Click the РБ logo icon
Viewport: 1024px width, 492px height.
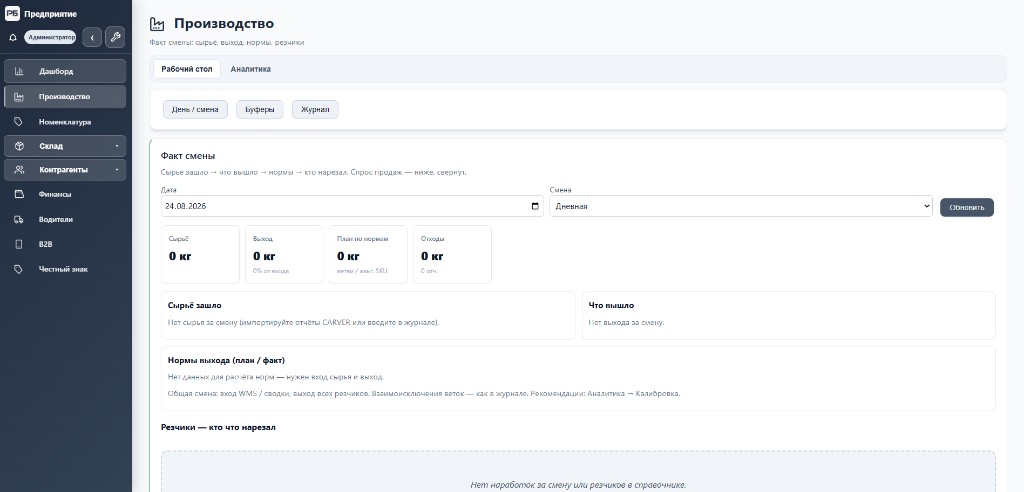pyautogui.click(x=12, y=14)
